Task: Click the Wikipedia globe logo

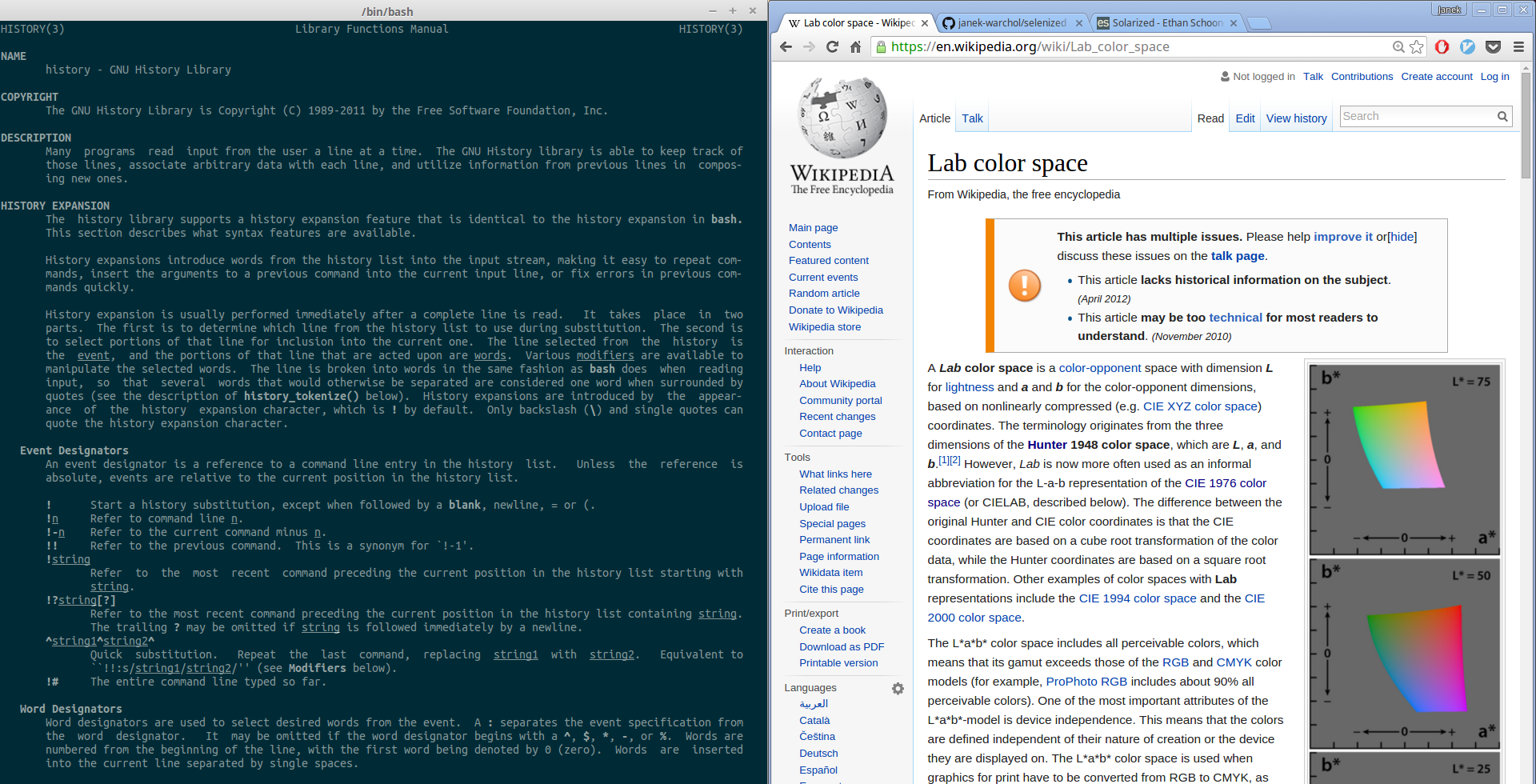Action: click(842, 118)
